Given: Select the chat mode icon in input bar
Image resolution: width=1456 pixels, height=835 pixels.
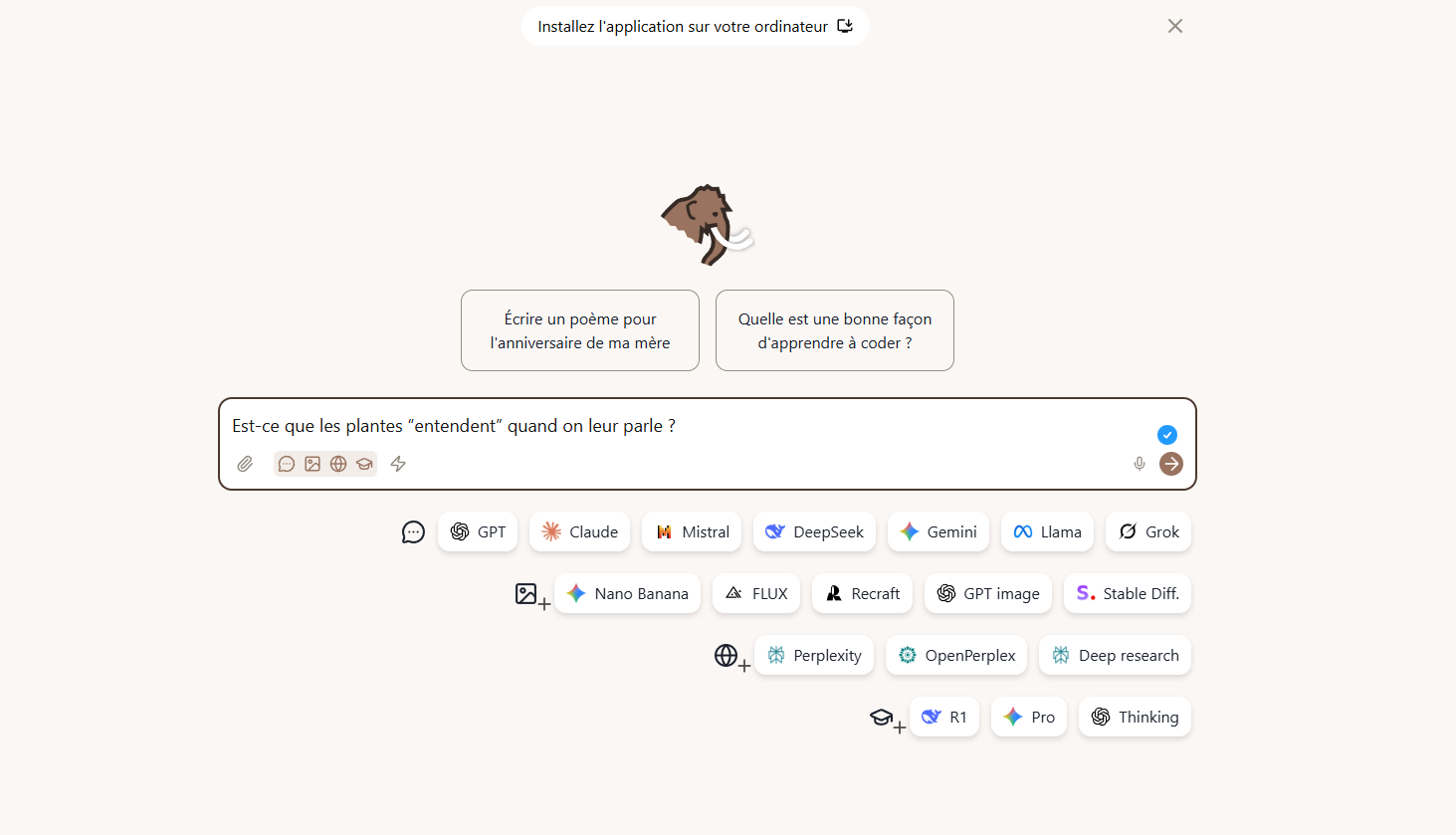Looking at the screenshot, I should pyautogui.click(x=287, y=464).
